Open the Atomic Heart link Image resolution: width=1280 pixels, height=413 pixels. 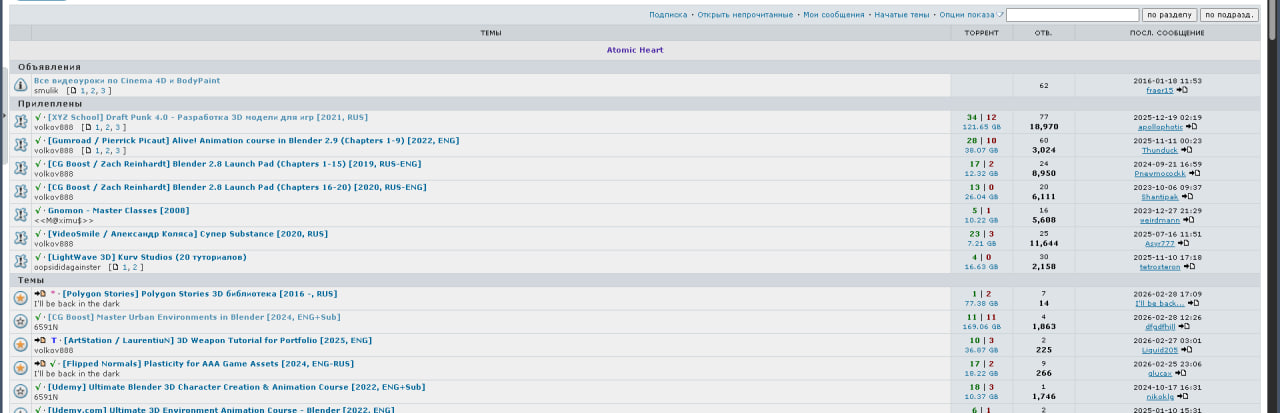coord(634,50)
